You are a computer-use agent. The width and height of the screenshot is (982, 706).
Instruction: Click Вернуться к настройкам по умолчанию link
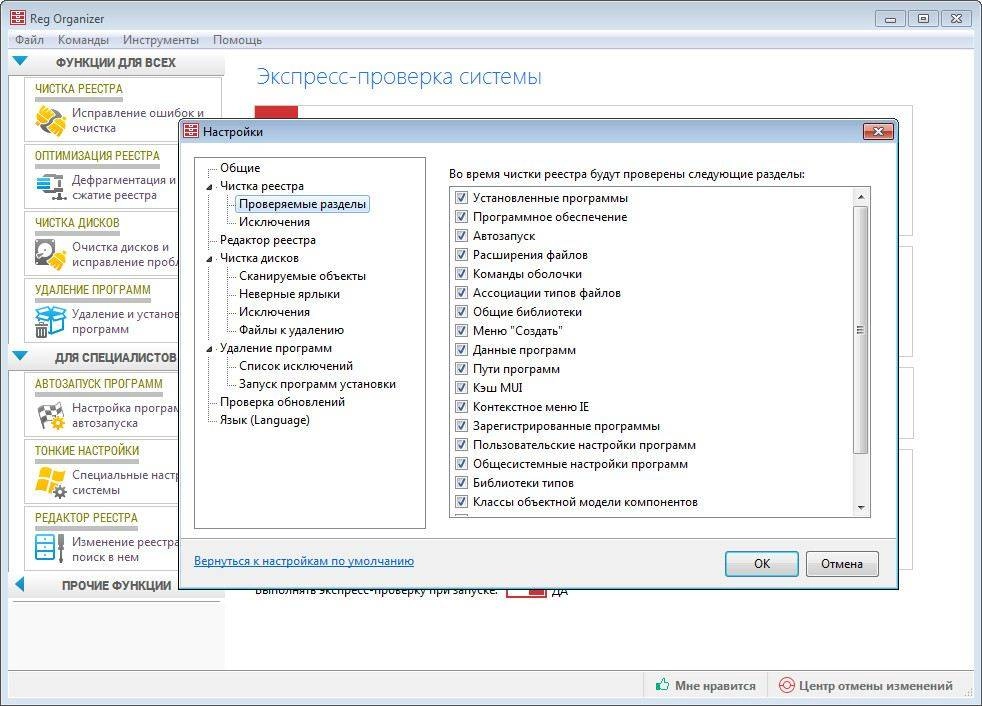(304, 561)
